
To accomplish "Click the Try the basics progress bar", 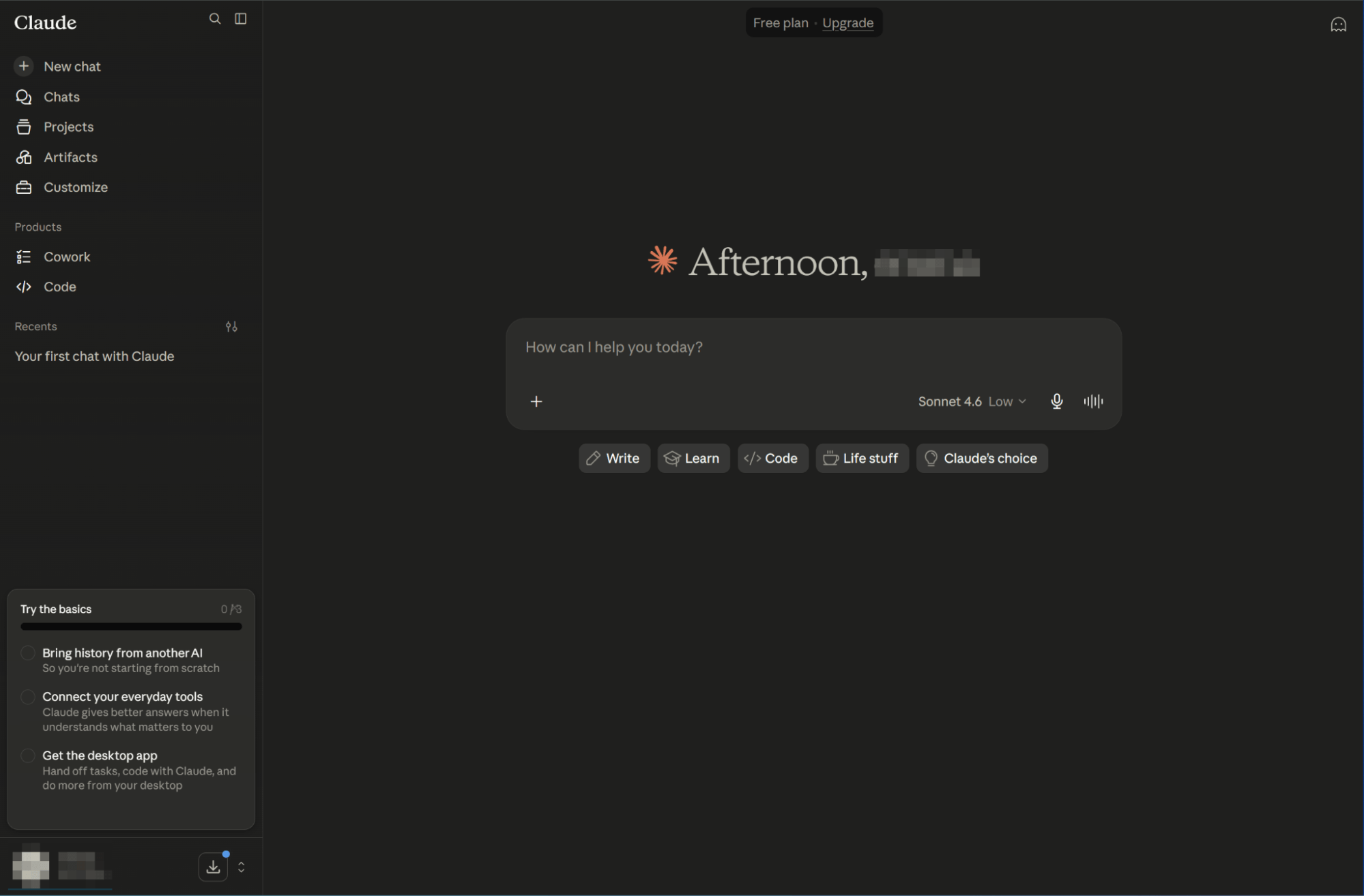I will tap(131, 626).
